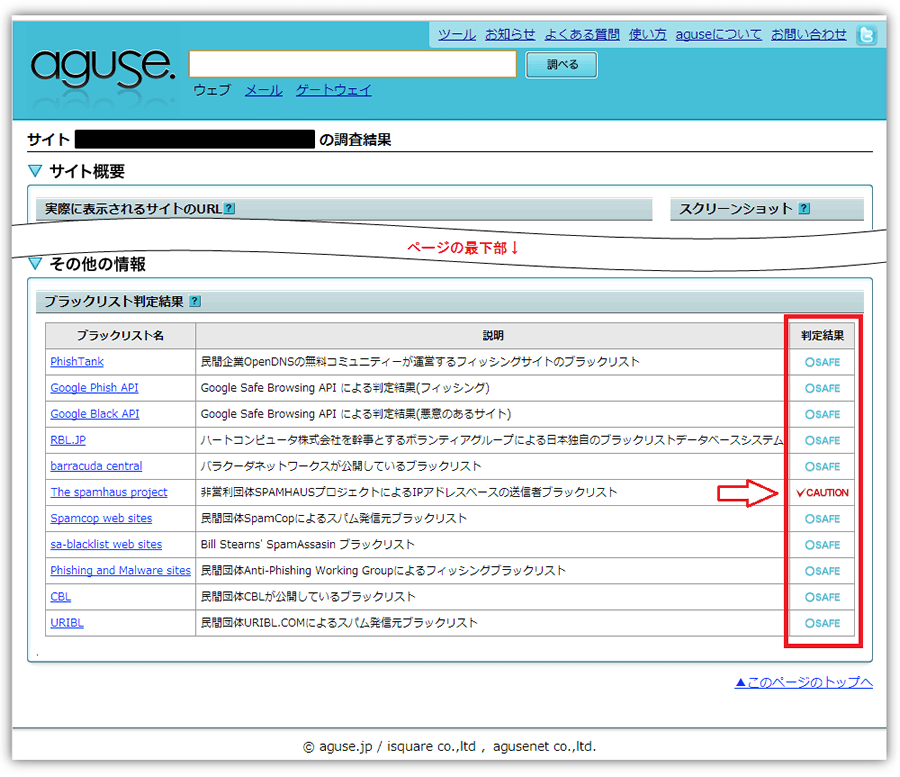Click the copyright text aguse.jp / isquare
The width and height of the screenshot is (900, 777).
[x=449, y=747]
